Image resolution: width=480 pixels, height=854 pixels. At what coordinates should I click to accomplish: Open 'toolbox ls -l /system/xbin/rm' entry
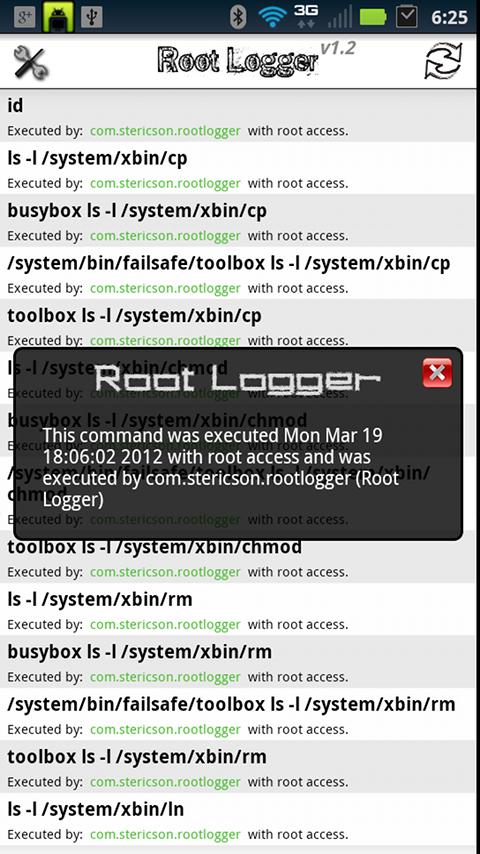coord(238,767)
